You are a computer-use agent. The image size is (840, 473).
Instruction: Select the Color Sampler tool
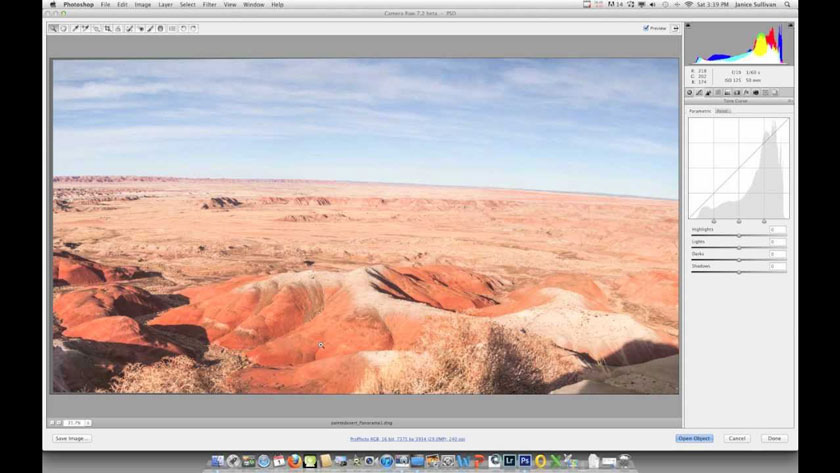click(x=85, y=28)
